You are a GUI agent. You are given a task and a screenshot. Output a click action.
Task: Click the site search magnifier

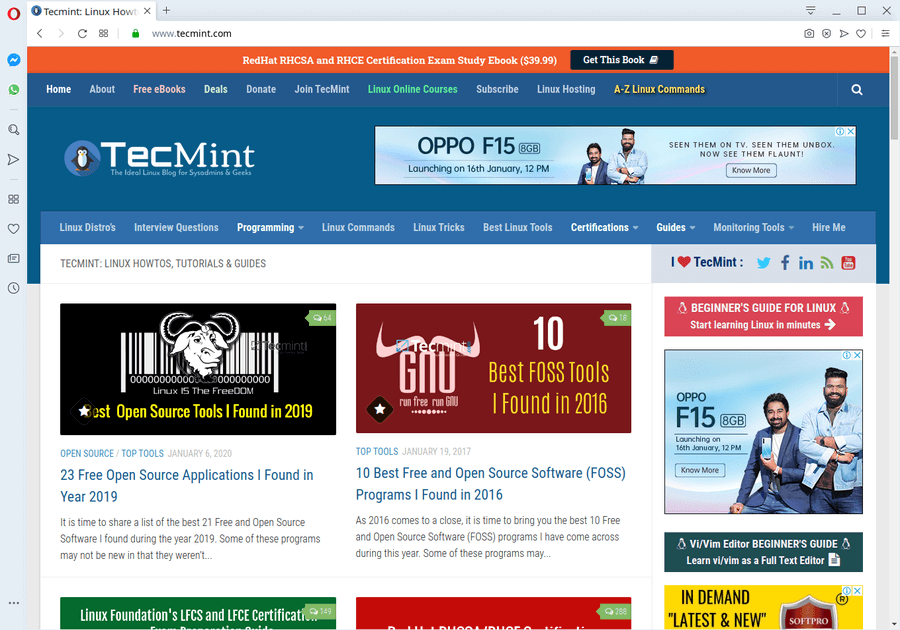click(857, 90)
